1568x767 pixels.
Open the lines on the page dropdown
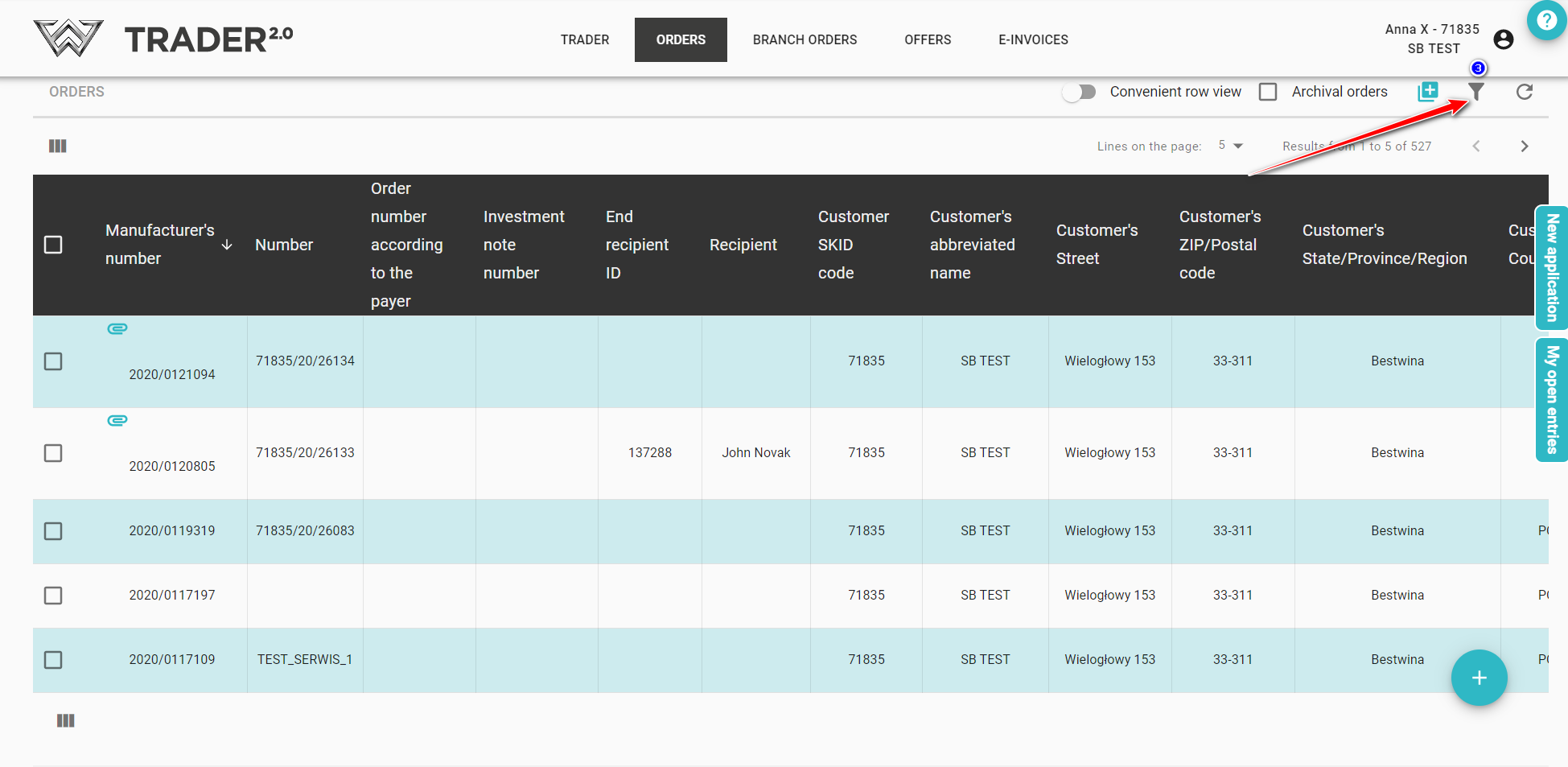click(1230, 146)
